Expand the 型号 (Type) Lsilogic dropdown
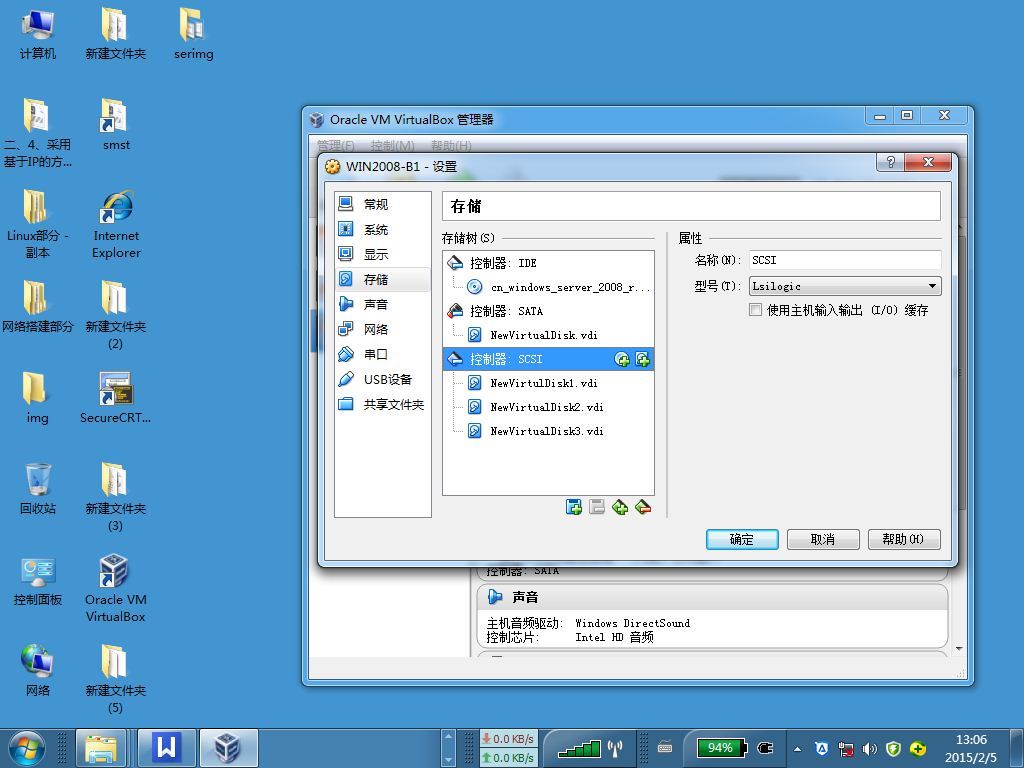The height and width of the screenshot is (768, 1024). (845, 286)
